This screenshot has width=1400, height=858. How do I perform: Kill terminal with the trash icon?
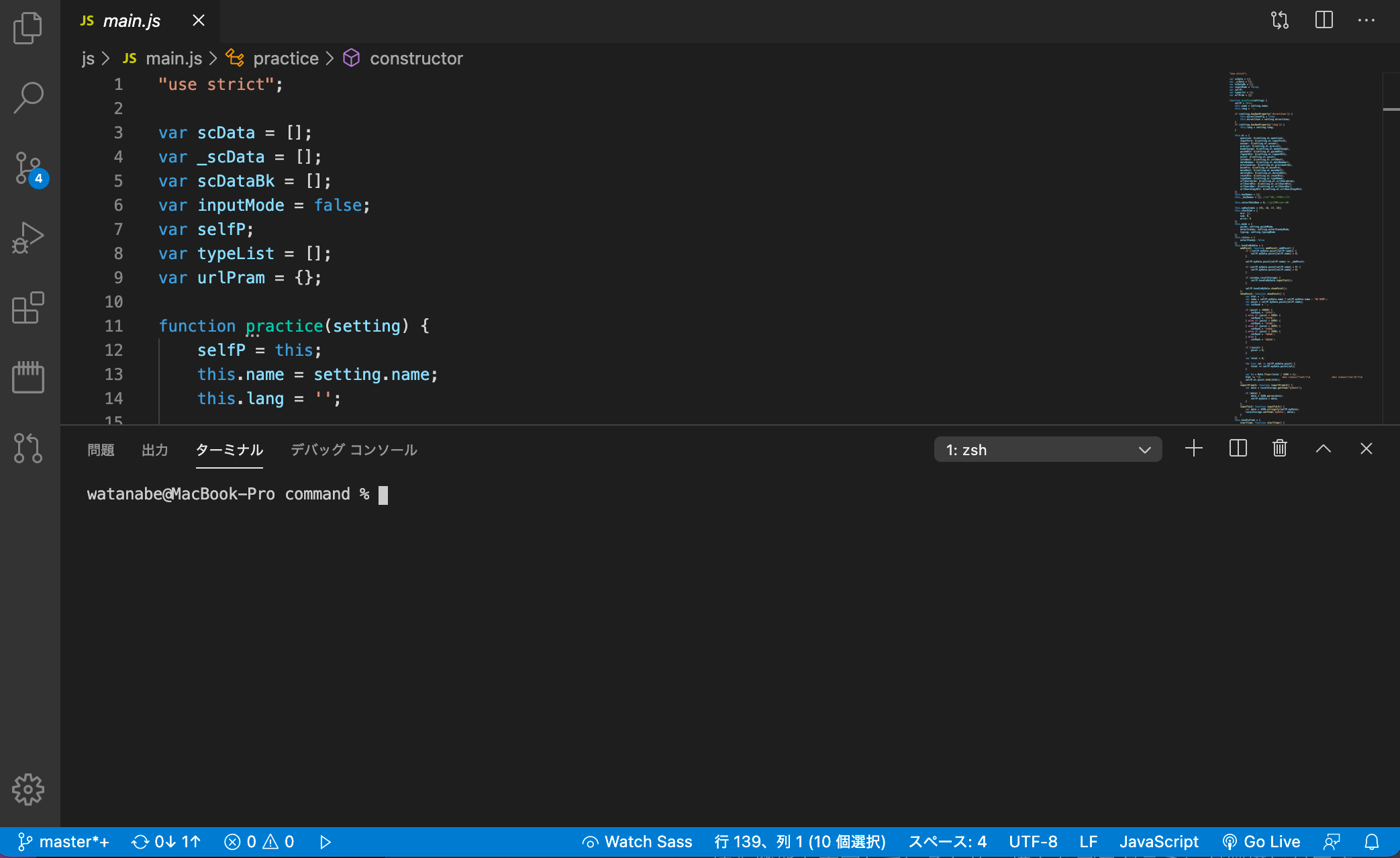[x=1280, y=448]
